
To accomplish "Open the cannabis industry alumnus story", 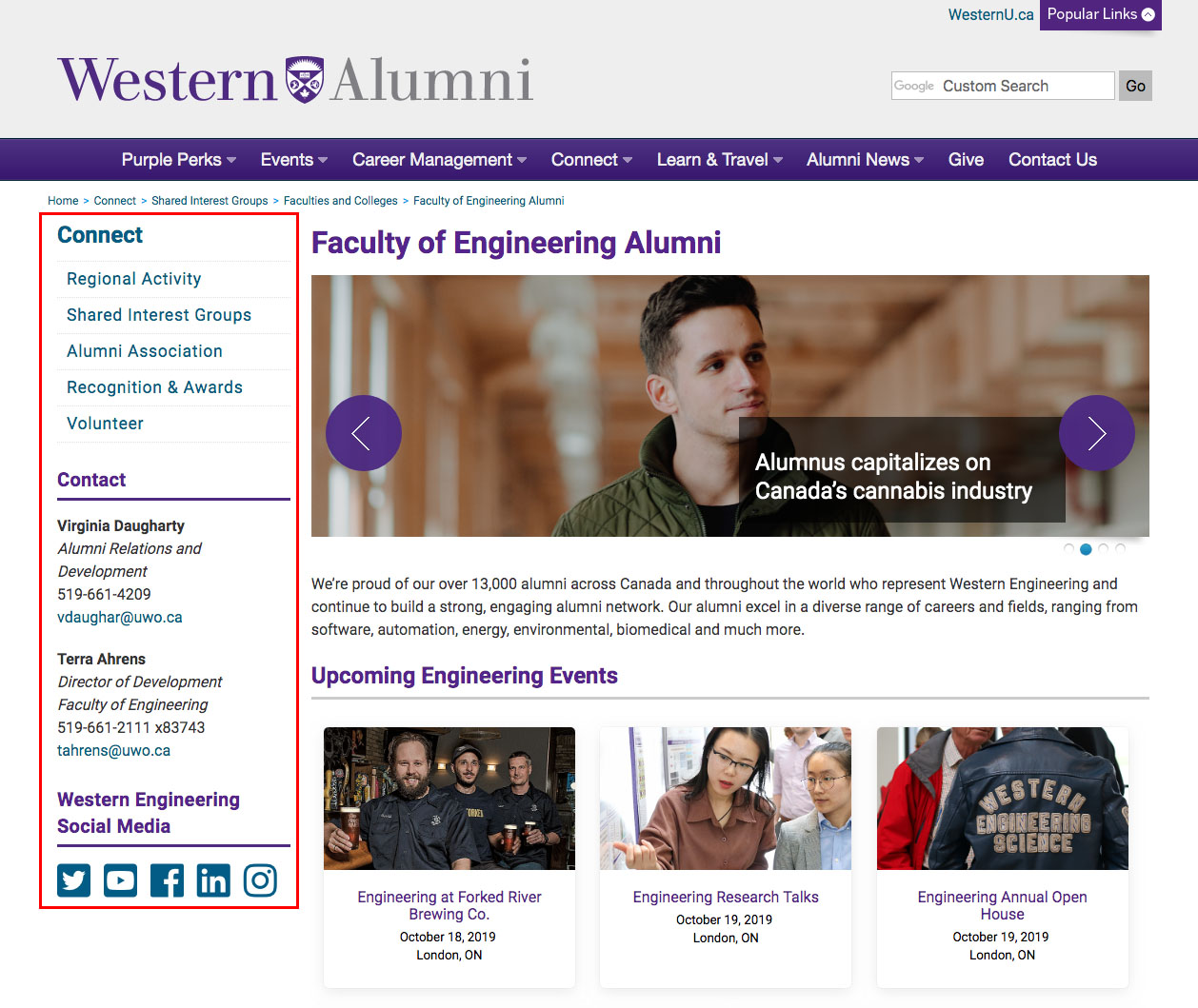I will 893,477.
